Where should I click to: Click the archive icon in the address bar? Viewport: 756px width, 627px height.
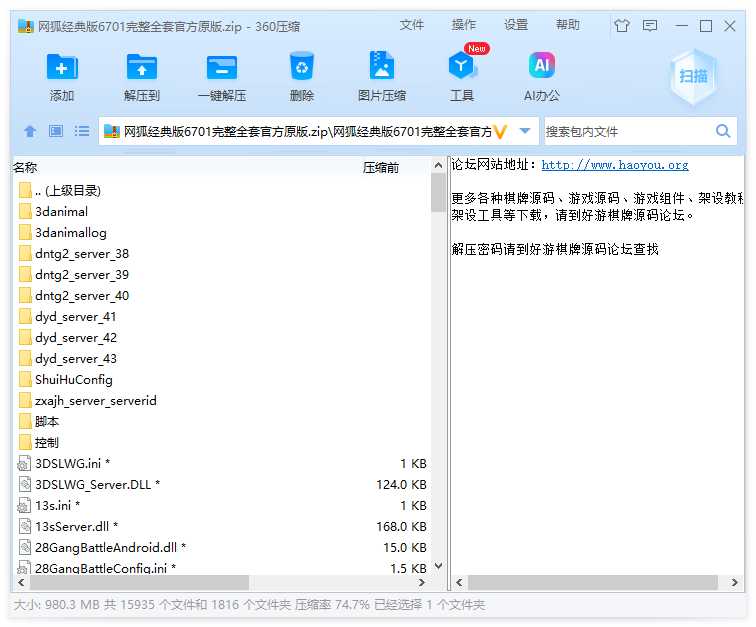pyautogui.click(x=112, y=131)
